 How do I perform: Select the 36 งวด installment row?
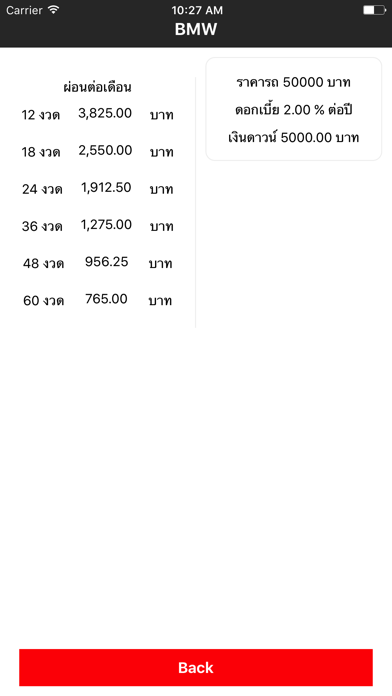pos(98,226)
